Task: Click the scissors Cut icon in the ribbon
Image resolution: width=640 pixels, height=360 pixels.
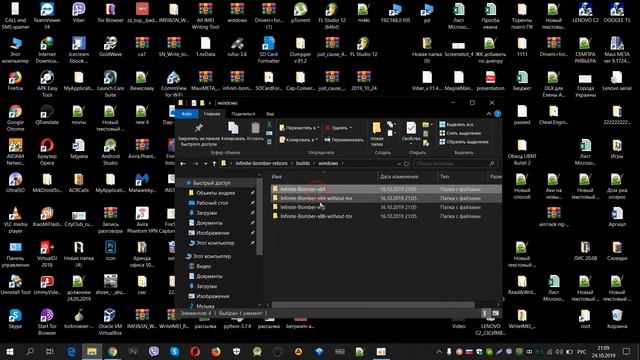Action: coord(269,124)
